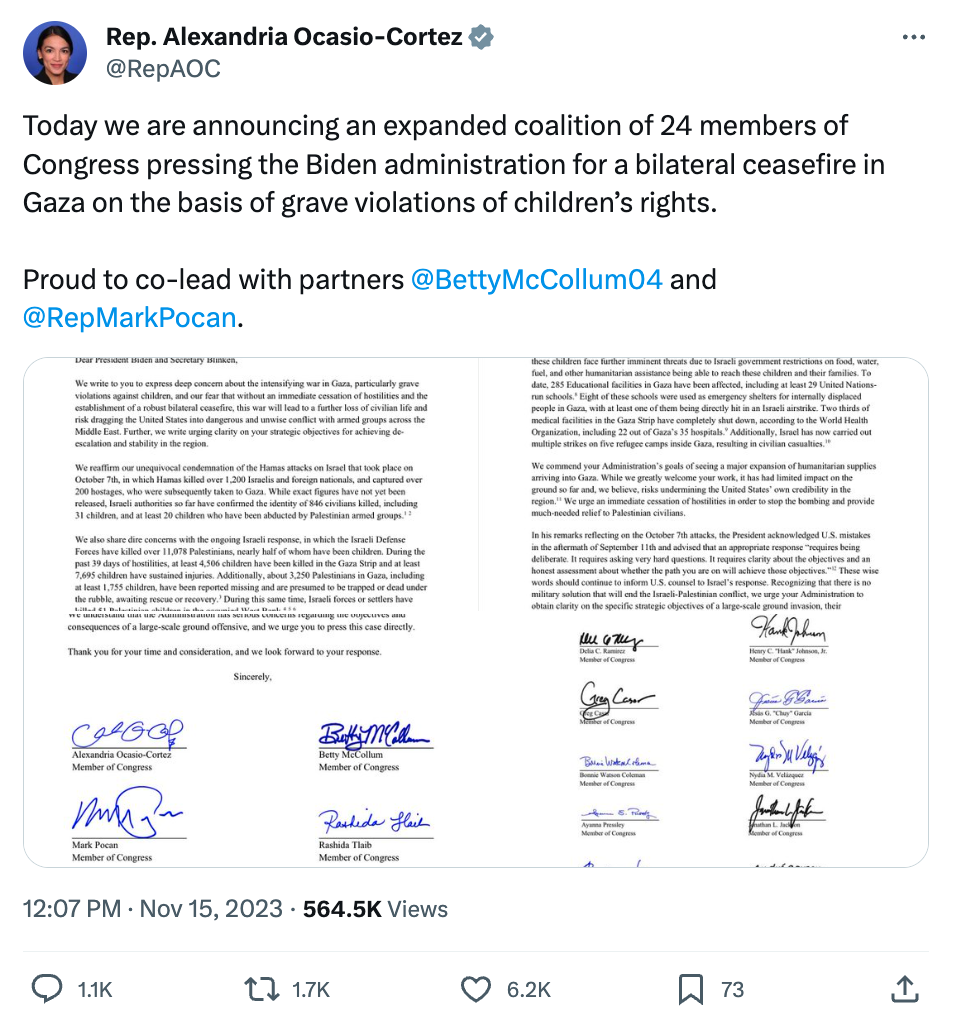Image resolution: width=954 pixels, height=1024 pixels.
Task: Click the 1.1K replies count
Action: (x=95, y=989)
